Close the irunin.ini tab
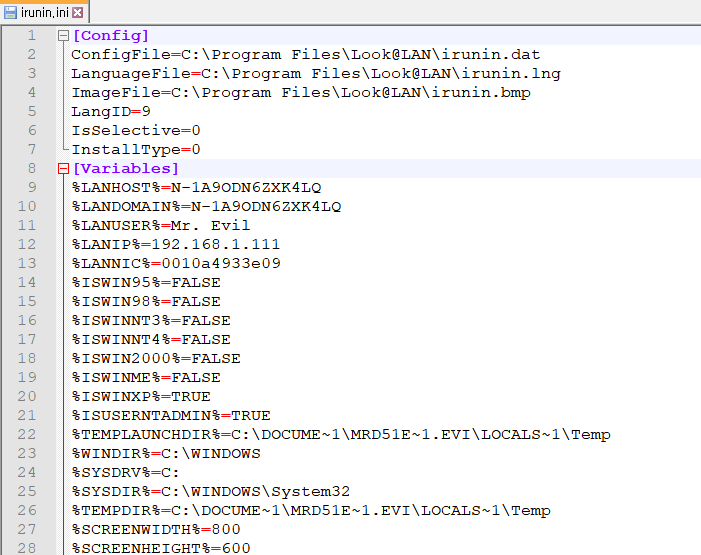 tap(77, 13)
